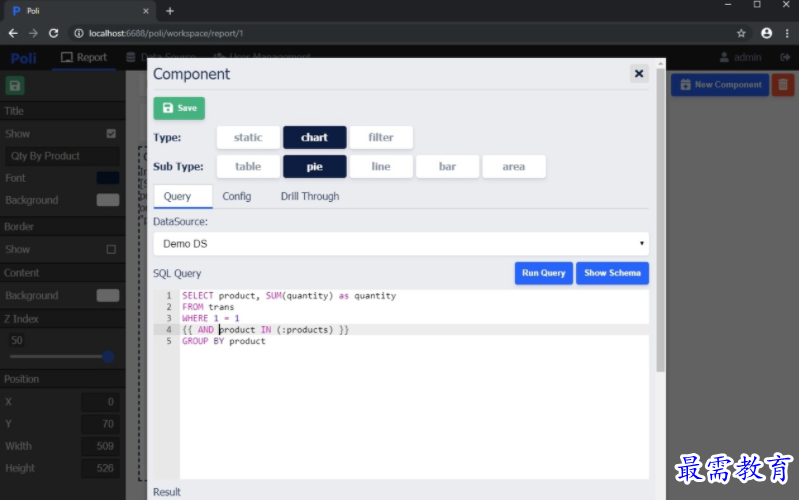Click the Height input field
This screenshot has height=500, width=799.
pyautogui.click(x=100, y=468)
